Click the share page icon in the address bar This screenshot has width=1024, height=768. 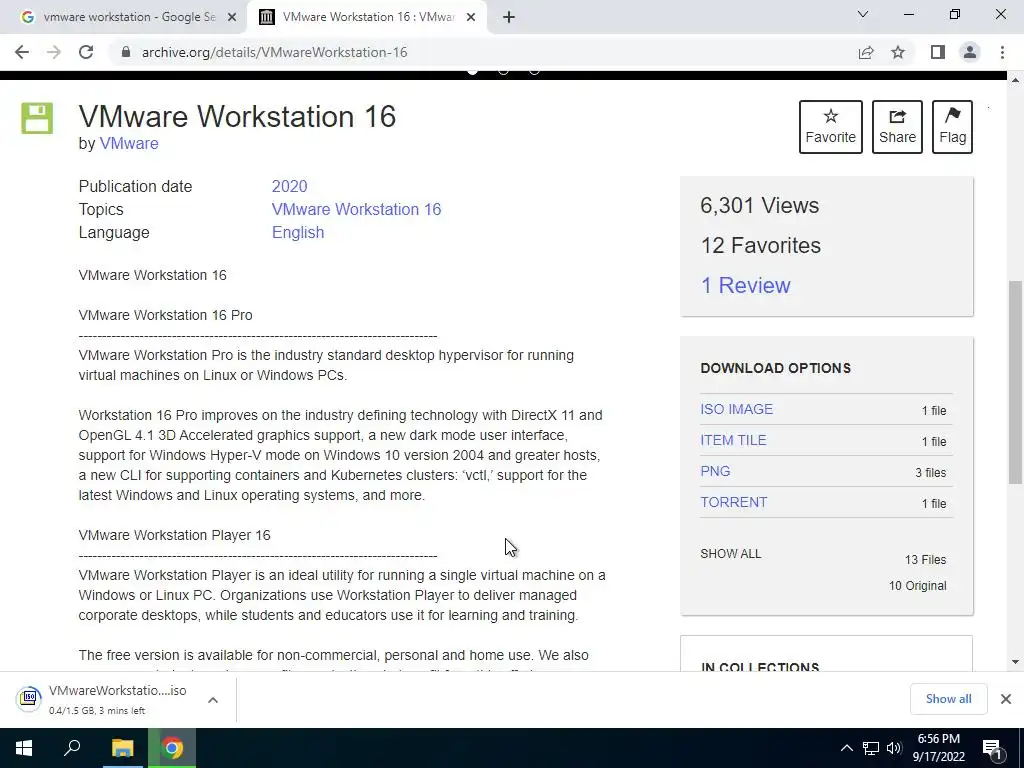tap(866, 52)
